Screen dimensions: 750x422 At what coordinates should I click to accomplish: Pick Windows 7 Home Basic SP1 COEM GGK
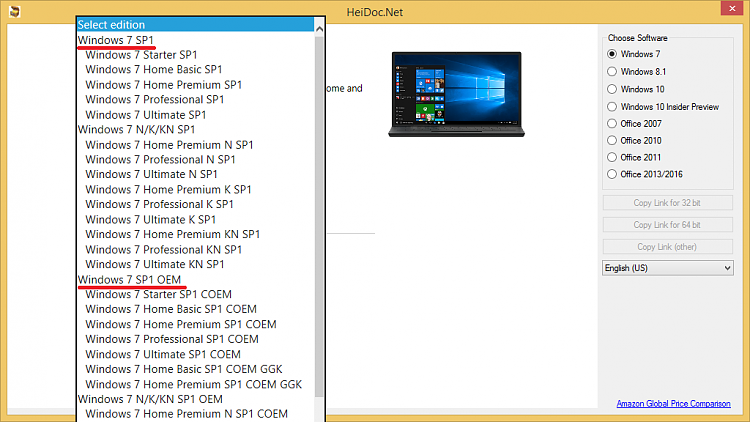tap(184, 369)
